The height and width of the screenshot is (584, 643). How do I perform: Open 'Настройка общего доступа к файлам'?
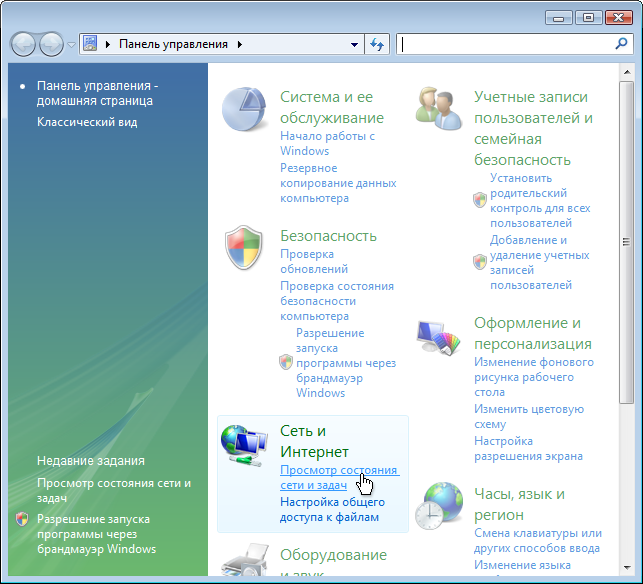point(332,509)
